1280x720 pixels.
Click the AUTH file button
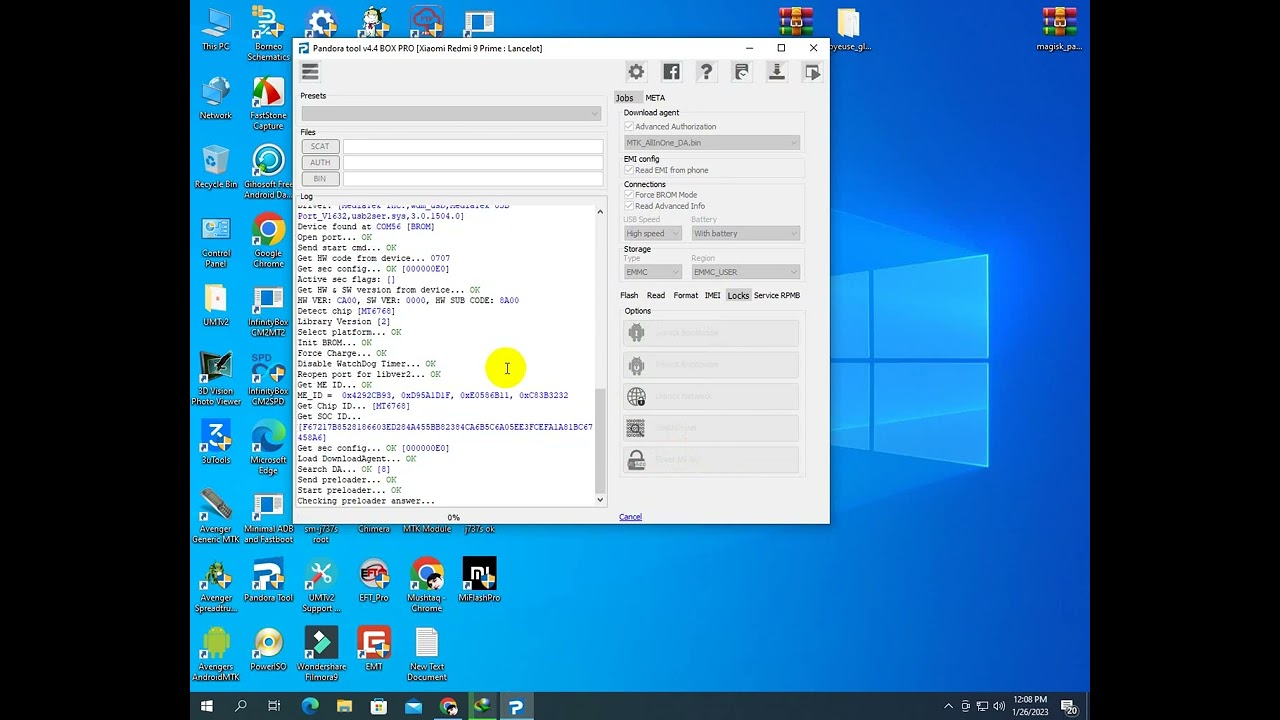(x=320, y=162)
